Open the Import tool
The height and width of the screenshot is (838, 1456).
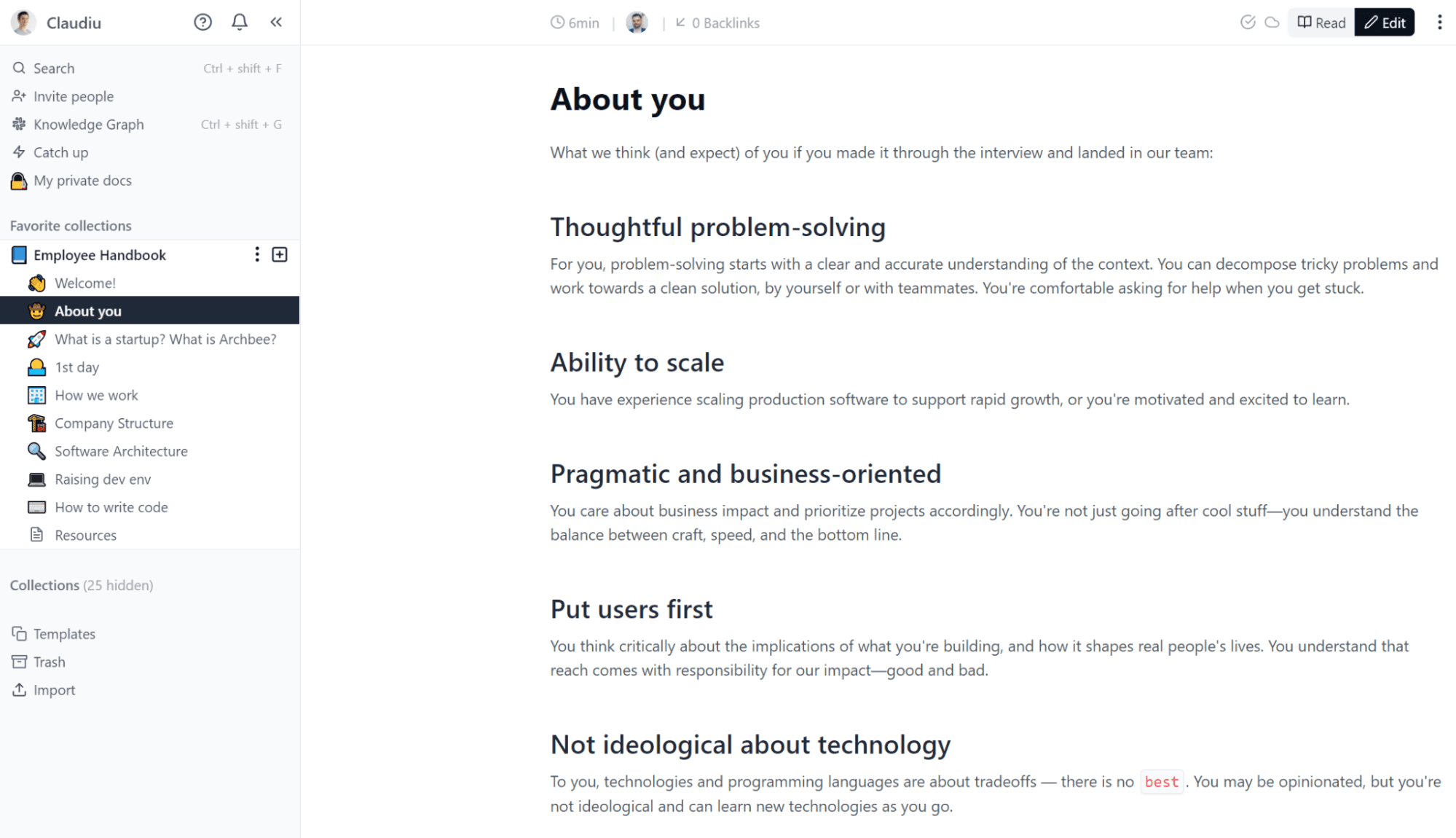[x=52, y=689]
